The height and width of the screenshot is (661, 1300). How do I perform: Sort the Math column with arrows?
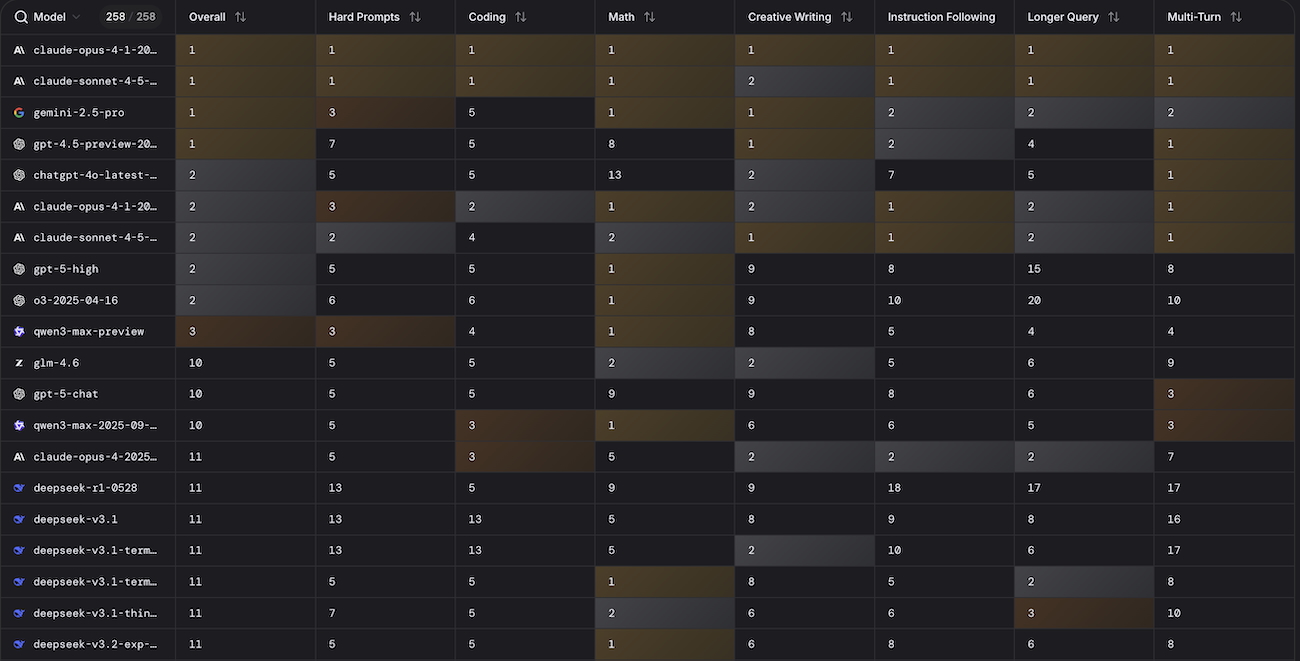[649, 17]
